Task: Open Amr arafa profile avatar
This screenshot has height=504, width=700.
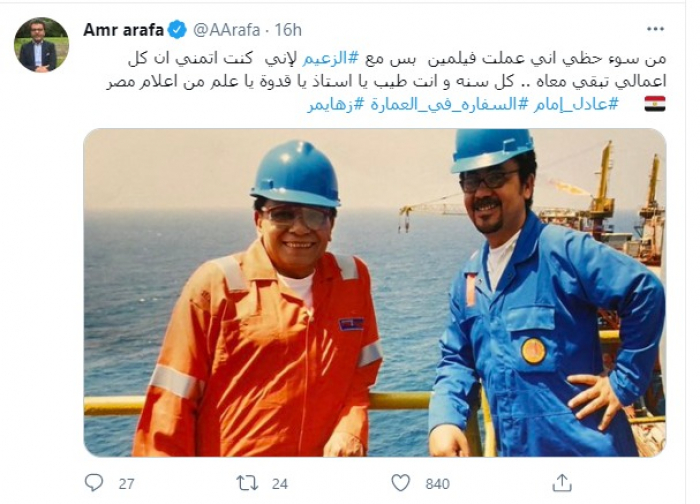Action: tap(42, 45)
